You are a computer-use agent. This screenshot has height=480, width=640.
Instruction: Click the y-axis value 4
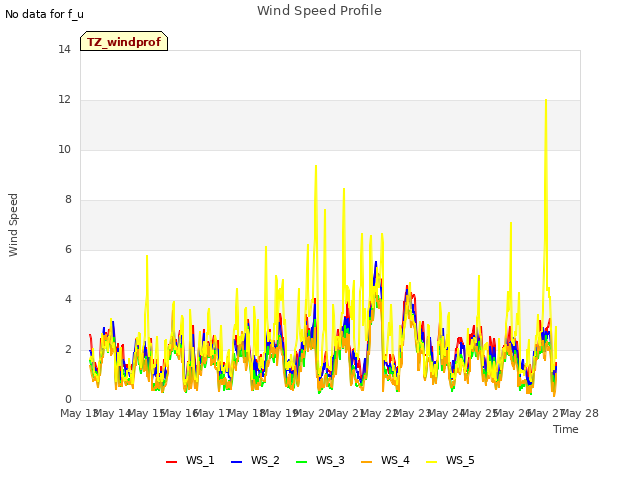(x=68, y=300)
